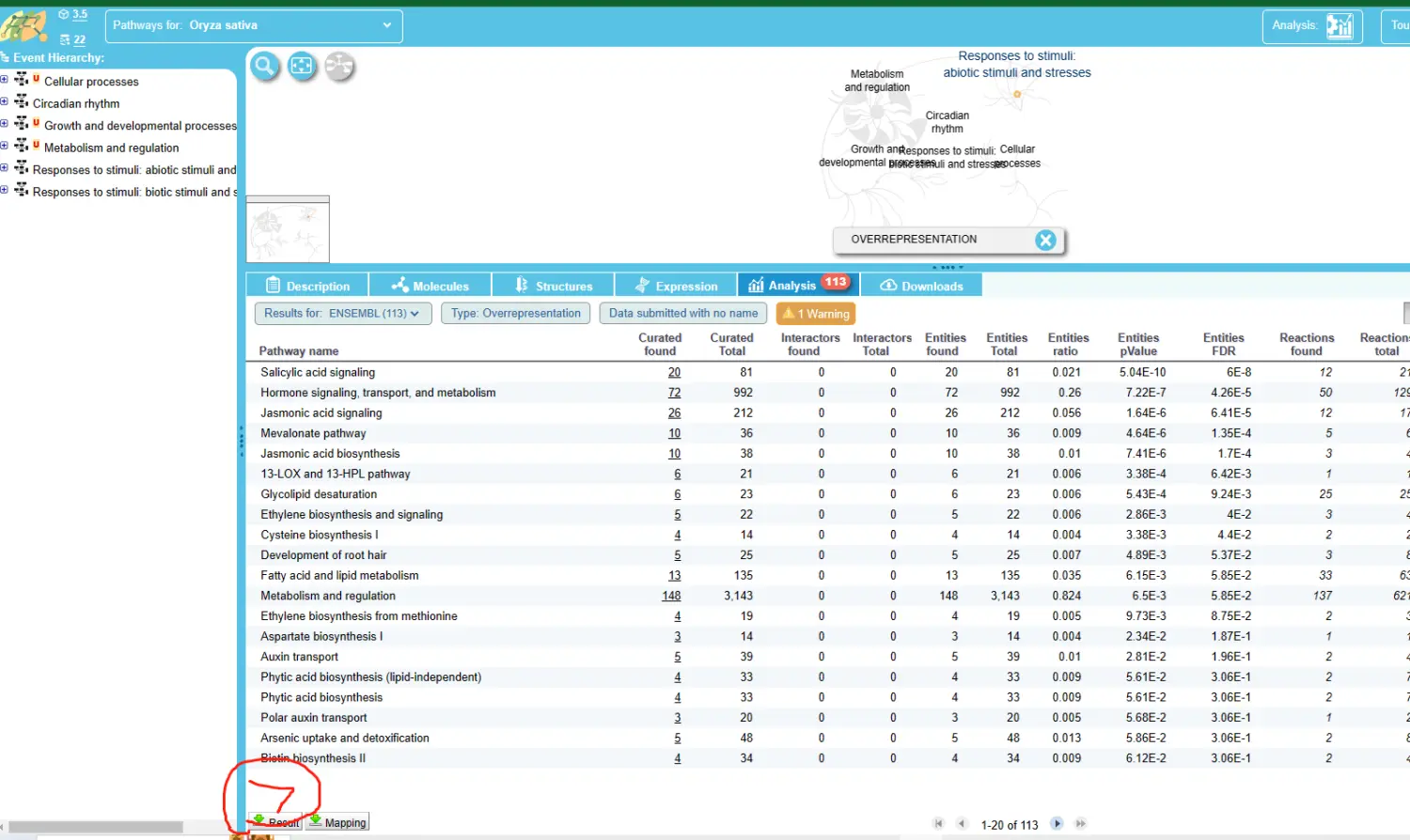Switch to the Molecules tab
The width and height of the screenshot is (1410, 840).
(x=430, y=286)
